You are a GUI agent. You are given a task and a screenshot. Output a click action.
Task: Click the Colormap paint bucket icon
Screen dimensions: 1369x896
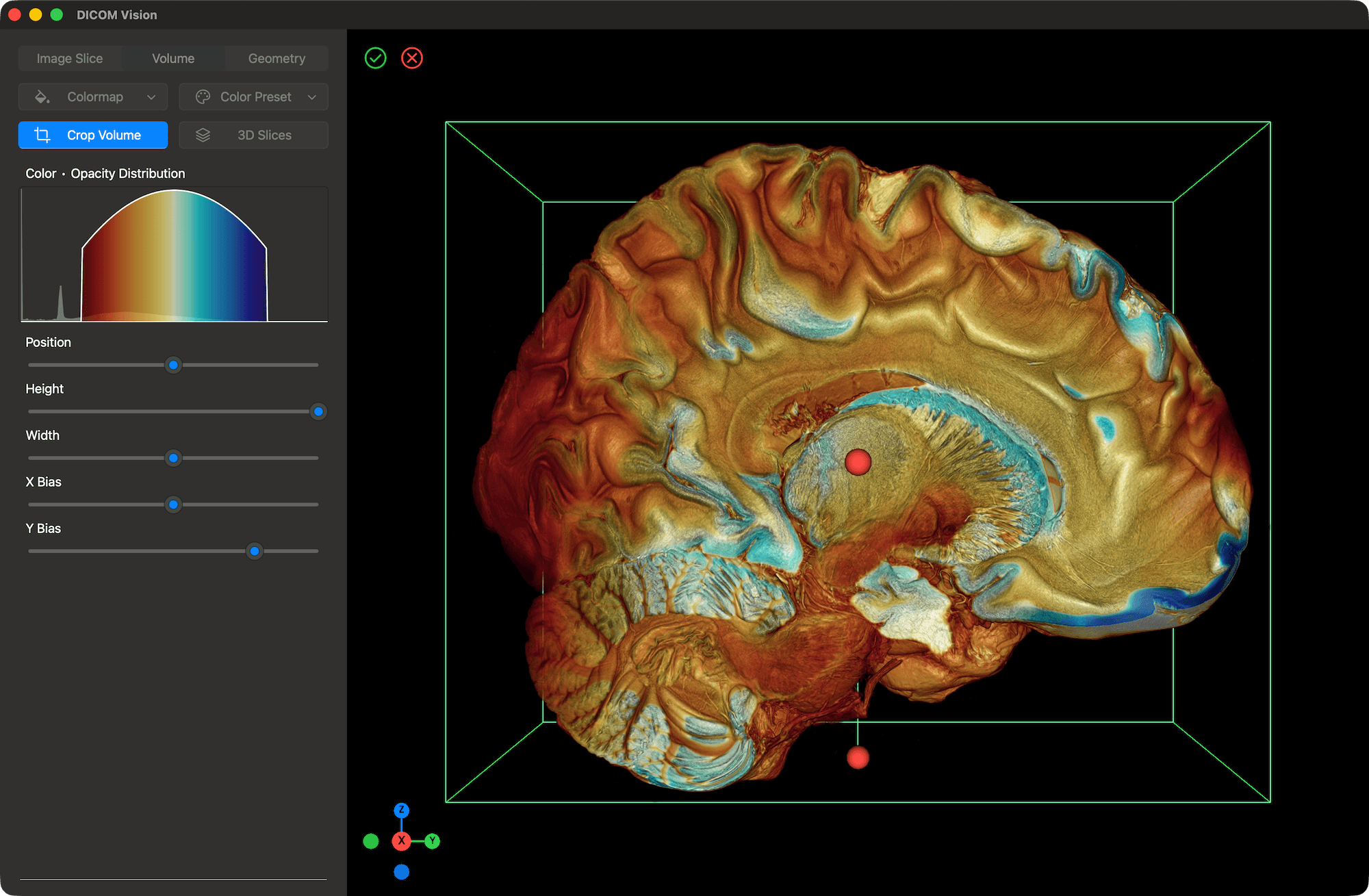coord(42,97)
